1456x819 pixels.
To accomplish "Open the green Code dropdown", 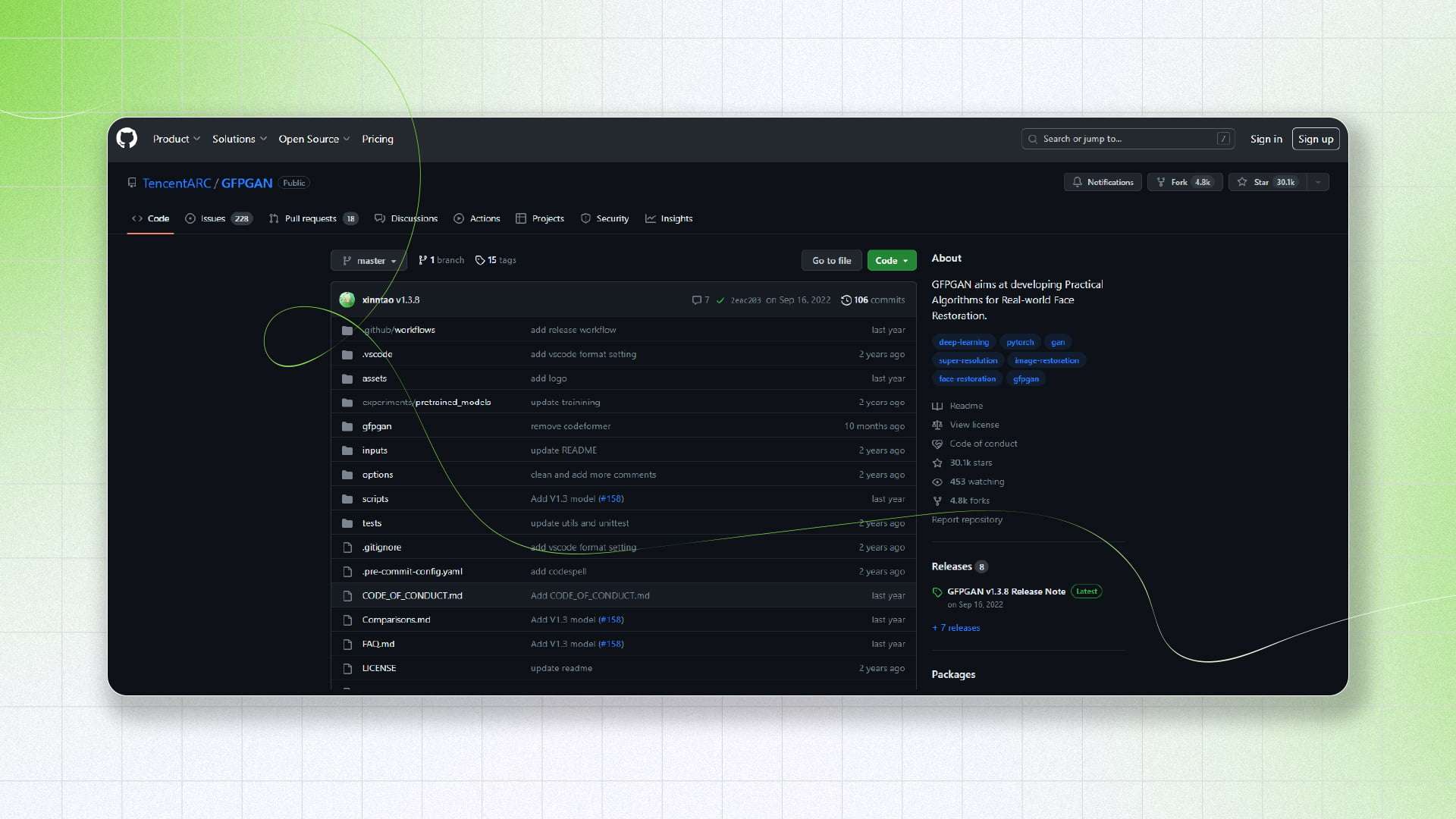I will coord(891,260).
